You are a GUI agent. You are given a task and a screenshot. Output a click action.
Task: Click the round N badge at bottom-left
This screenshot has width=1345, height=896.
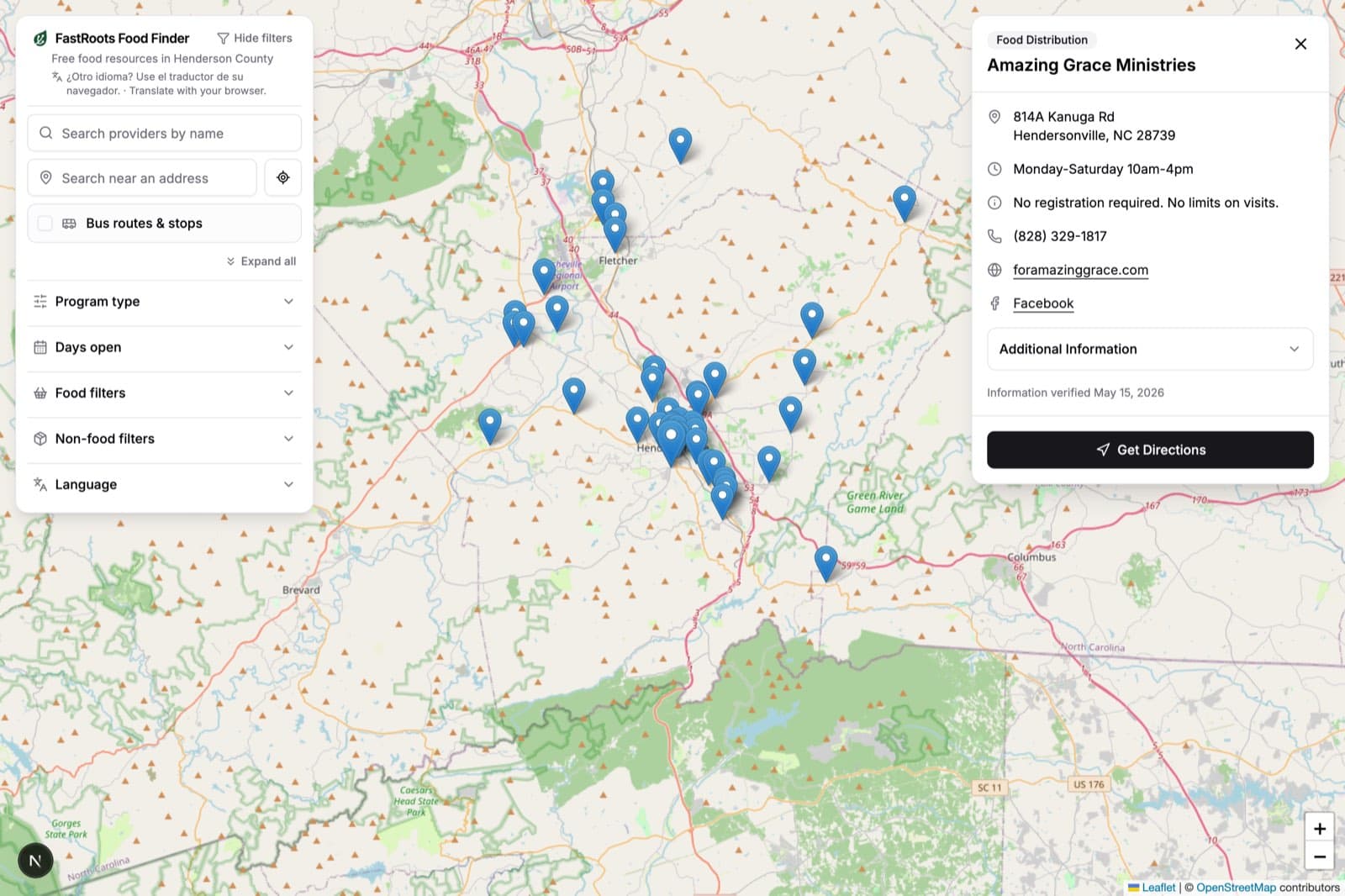tap(35, 860)
